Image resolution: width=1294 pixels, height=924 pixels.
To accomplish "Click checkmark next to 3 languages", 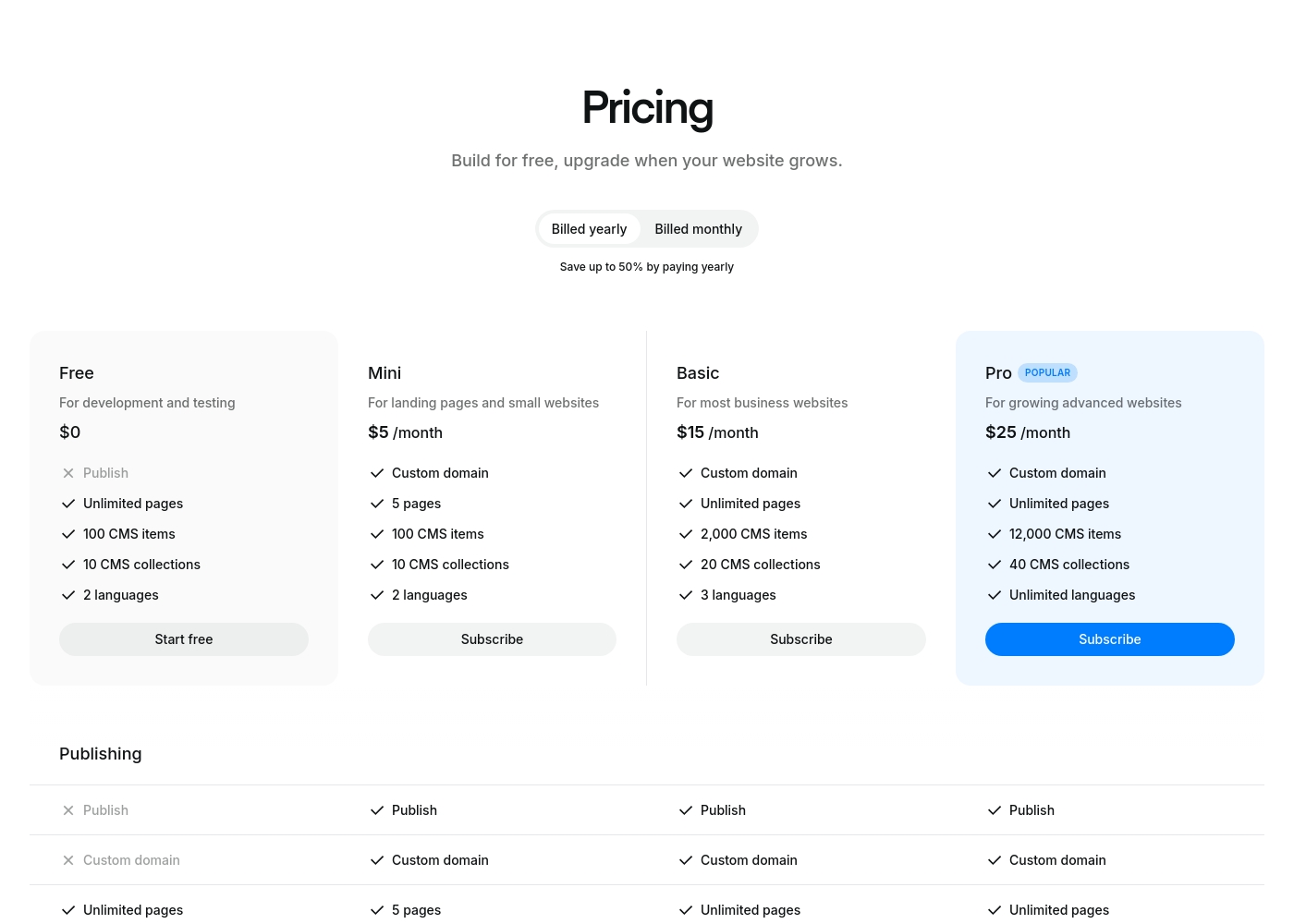I will (x=686, y=595).
